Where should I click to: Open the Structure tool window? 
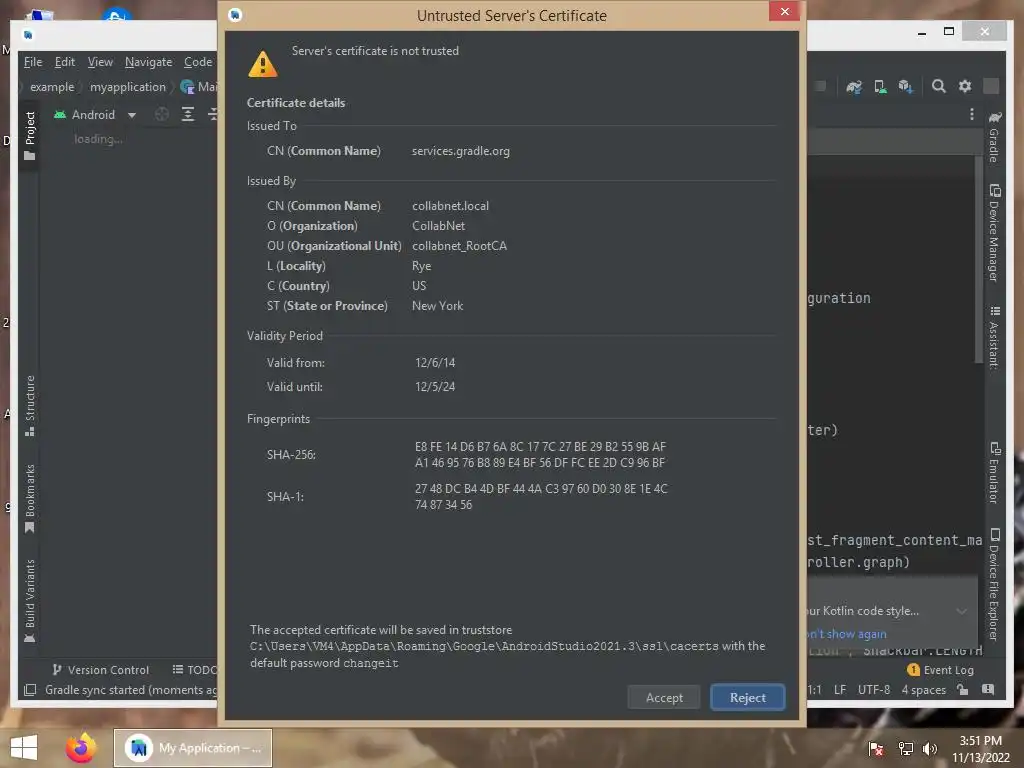click(29, 406)
